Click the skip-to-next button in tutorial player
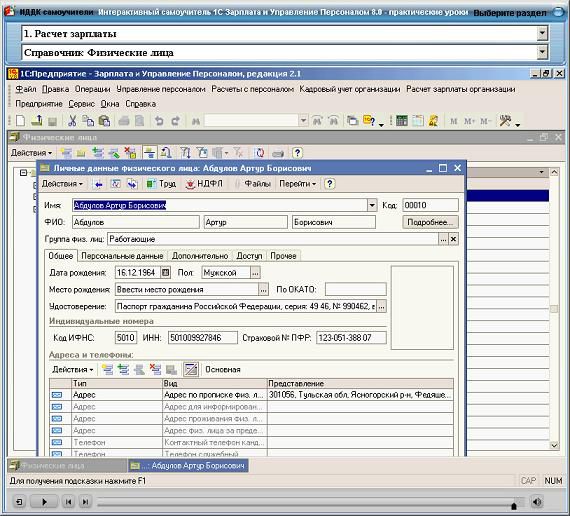Viewport: 570px width, 516px height. [85, 502]
